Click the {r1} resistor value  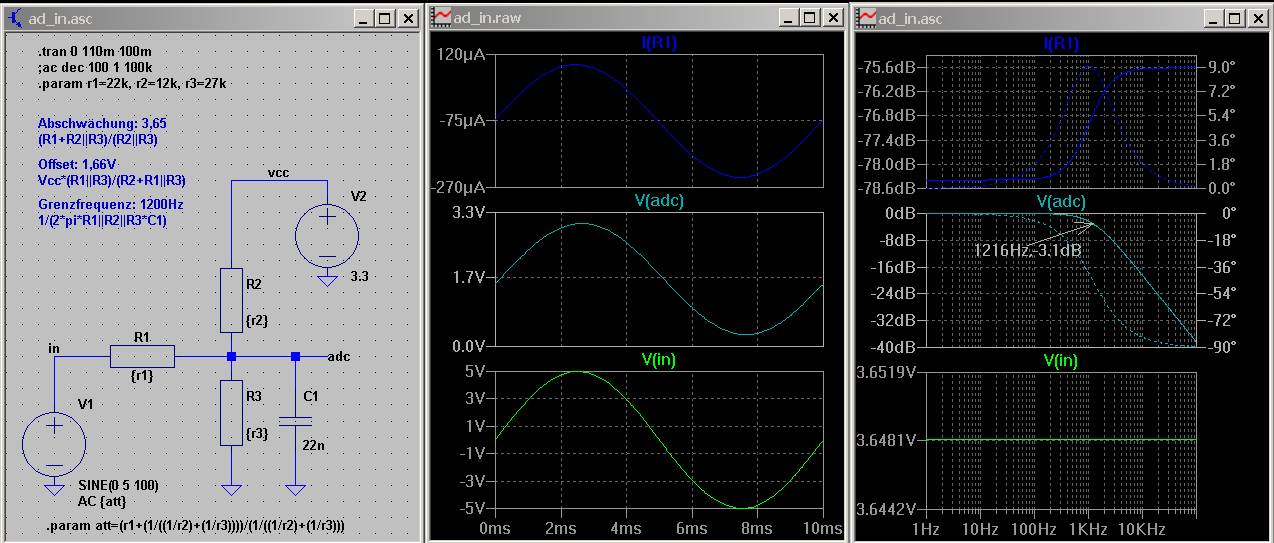pyautogui.click(x=141, y=377)
